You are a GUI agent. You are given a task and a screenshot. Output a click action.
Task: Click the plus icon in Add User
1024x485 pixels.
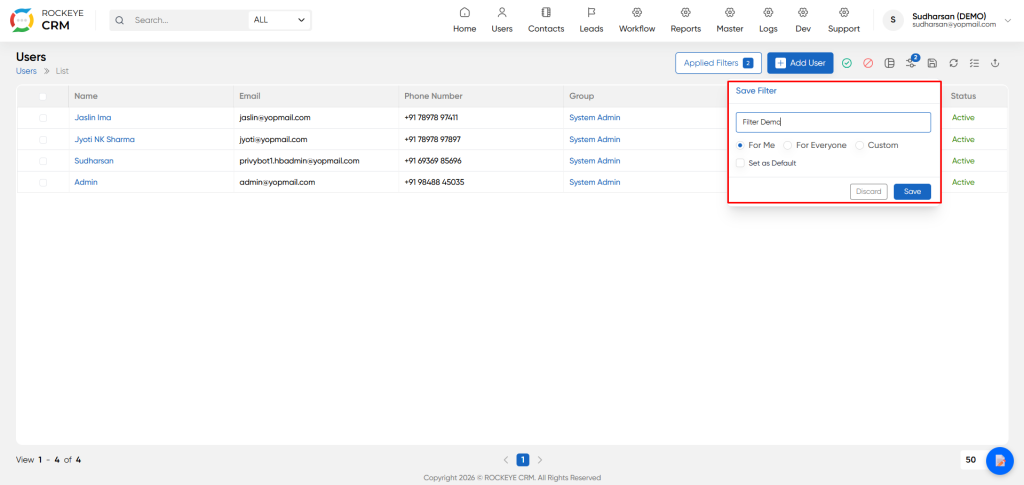point(780,63)
